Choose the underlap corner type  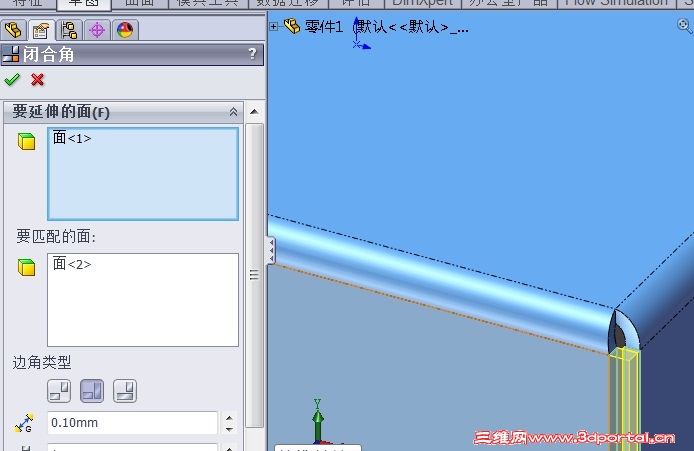click(x=125, y=391)
